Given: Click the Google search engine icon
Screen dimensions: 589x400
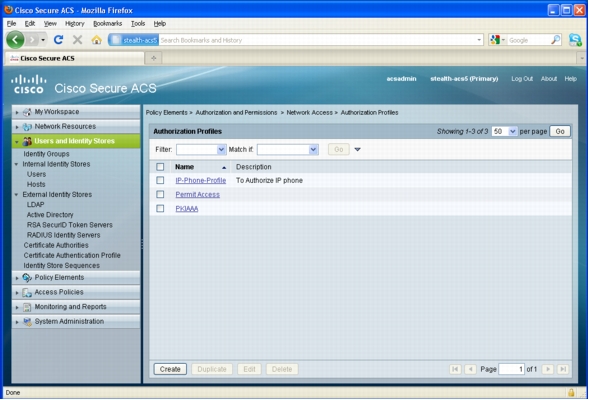Looking at the screenshot, I should tap(495, 40).
